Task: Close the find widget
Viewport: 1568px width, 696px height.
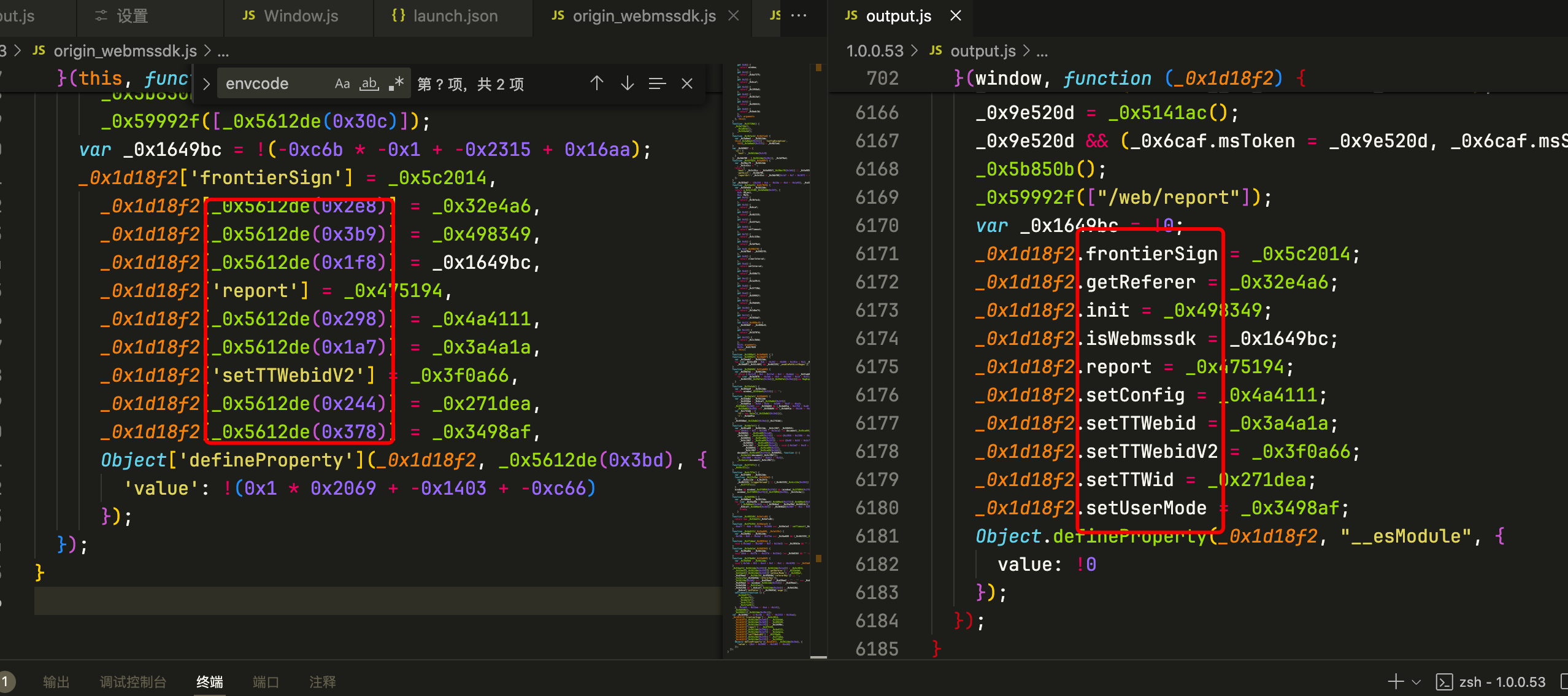Action: click(687, 83)
